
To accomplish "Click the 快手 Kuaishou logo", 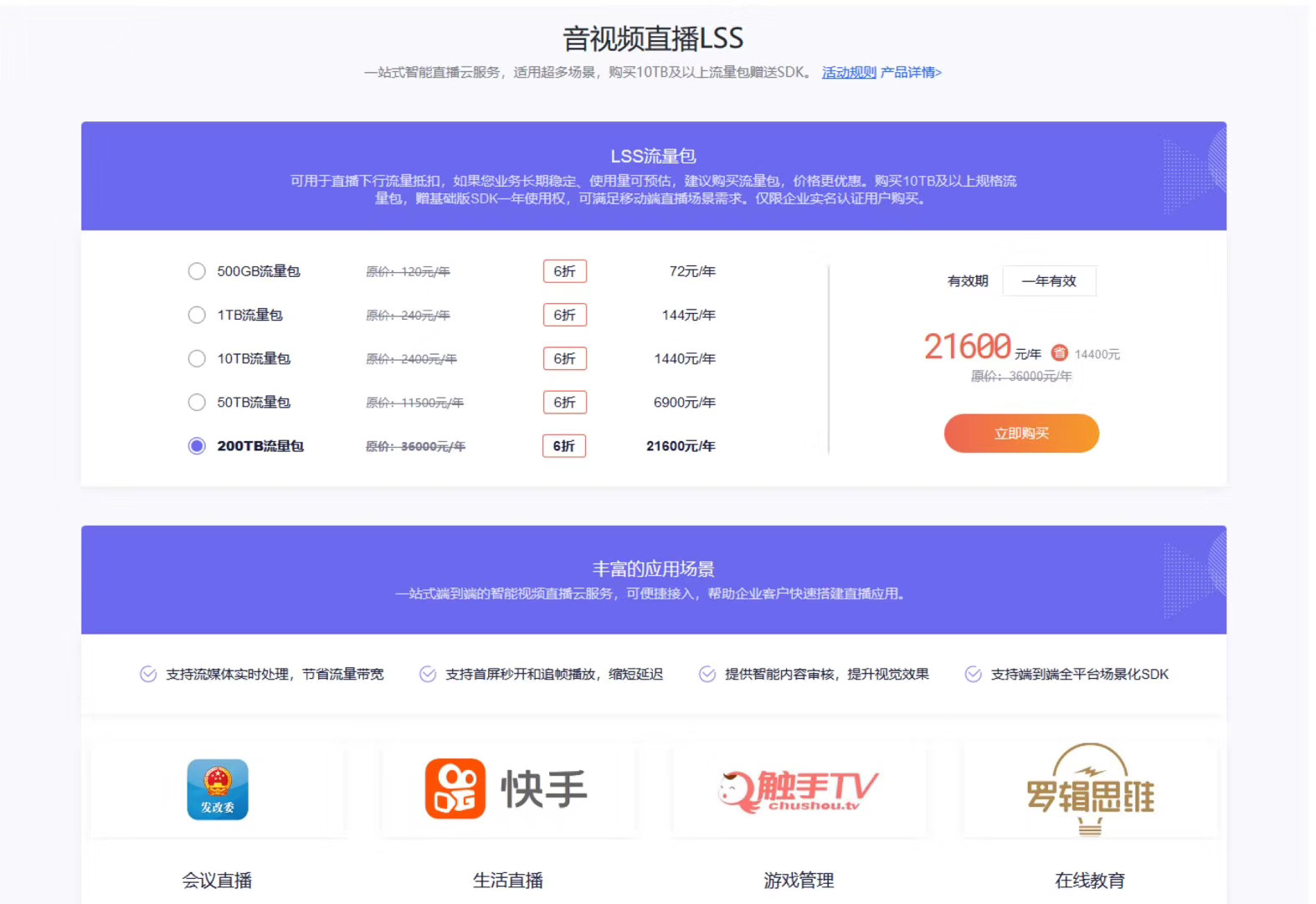I will (506, 788).
